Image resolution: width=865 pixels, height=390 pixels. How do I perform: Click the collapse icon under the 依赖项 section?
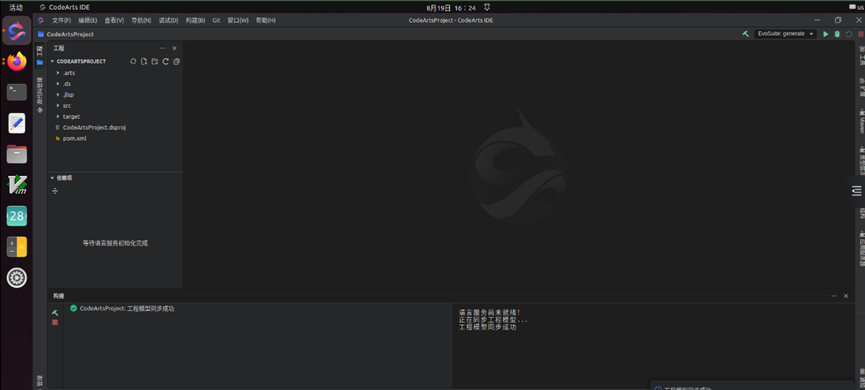pos(55,191)
